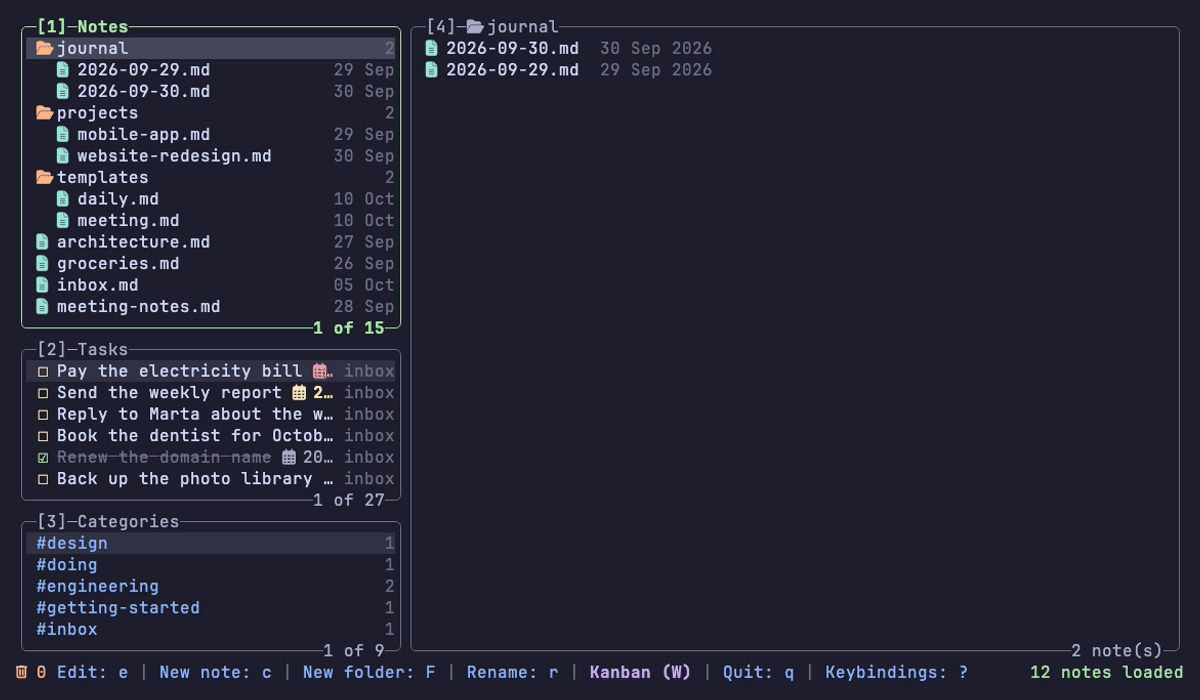
Task: Click the projects folder icon
Action: tap(44, 113)
